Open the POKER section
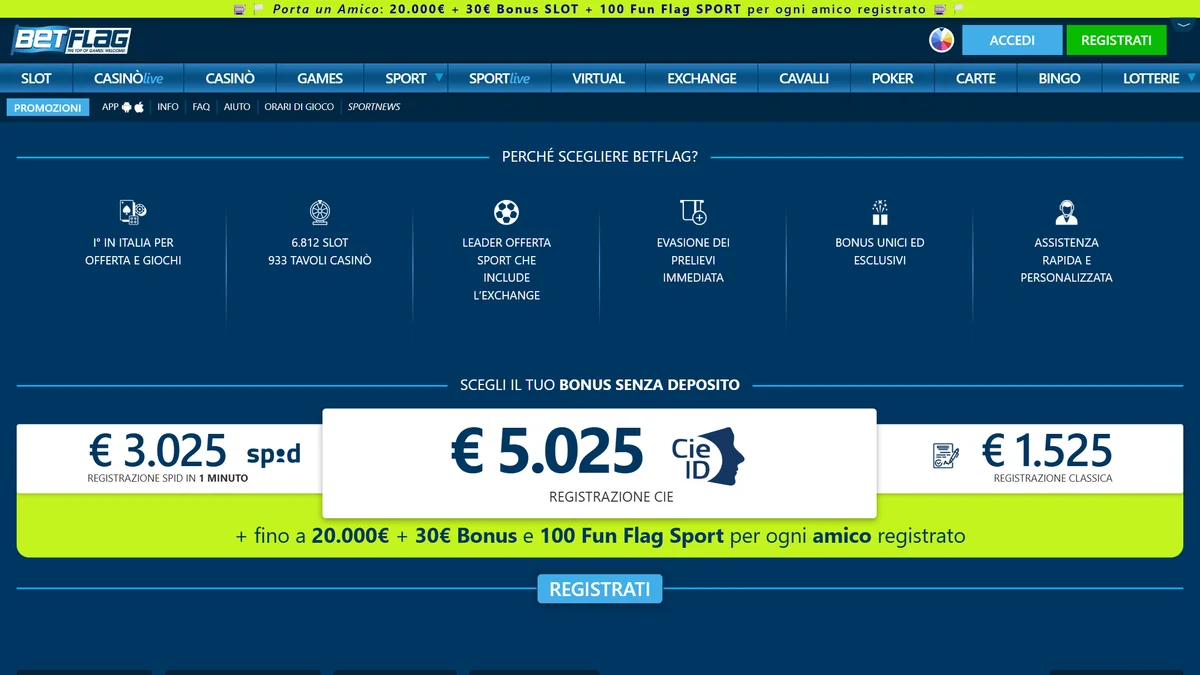Screen dimensions: 1200x675 coord(892,78)
